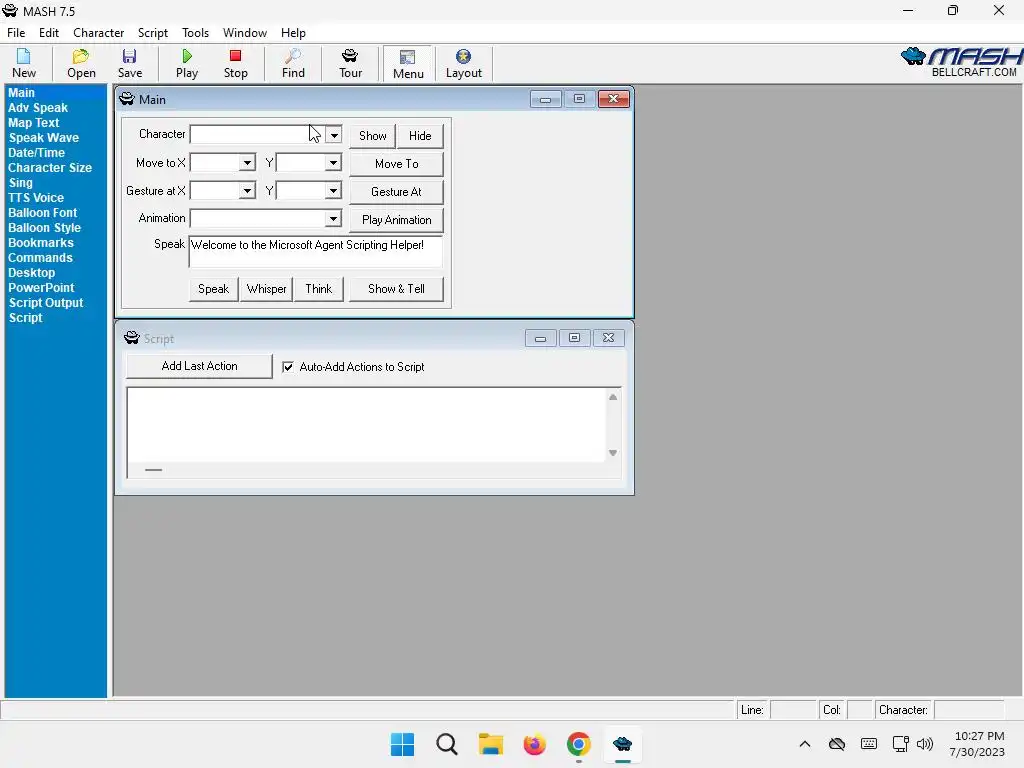Click the Move To button
Image resolution: width=1024 pixels, height=768 pixels.
[x=396, y=164]
